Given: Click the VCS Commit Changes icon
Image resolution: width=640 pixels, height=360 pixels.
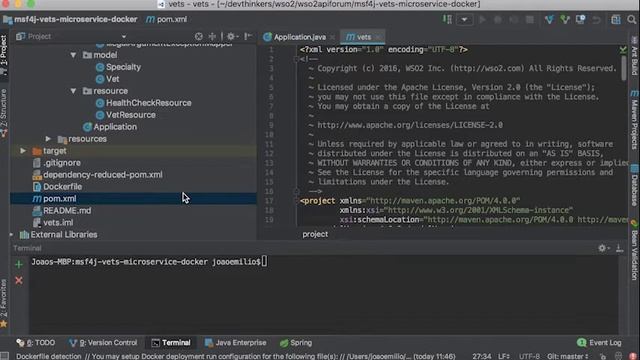Looking at the screenshot, I should 565,20.
